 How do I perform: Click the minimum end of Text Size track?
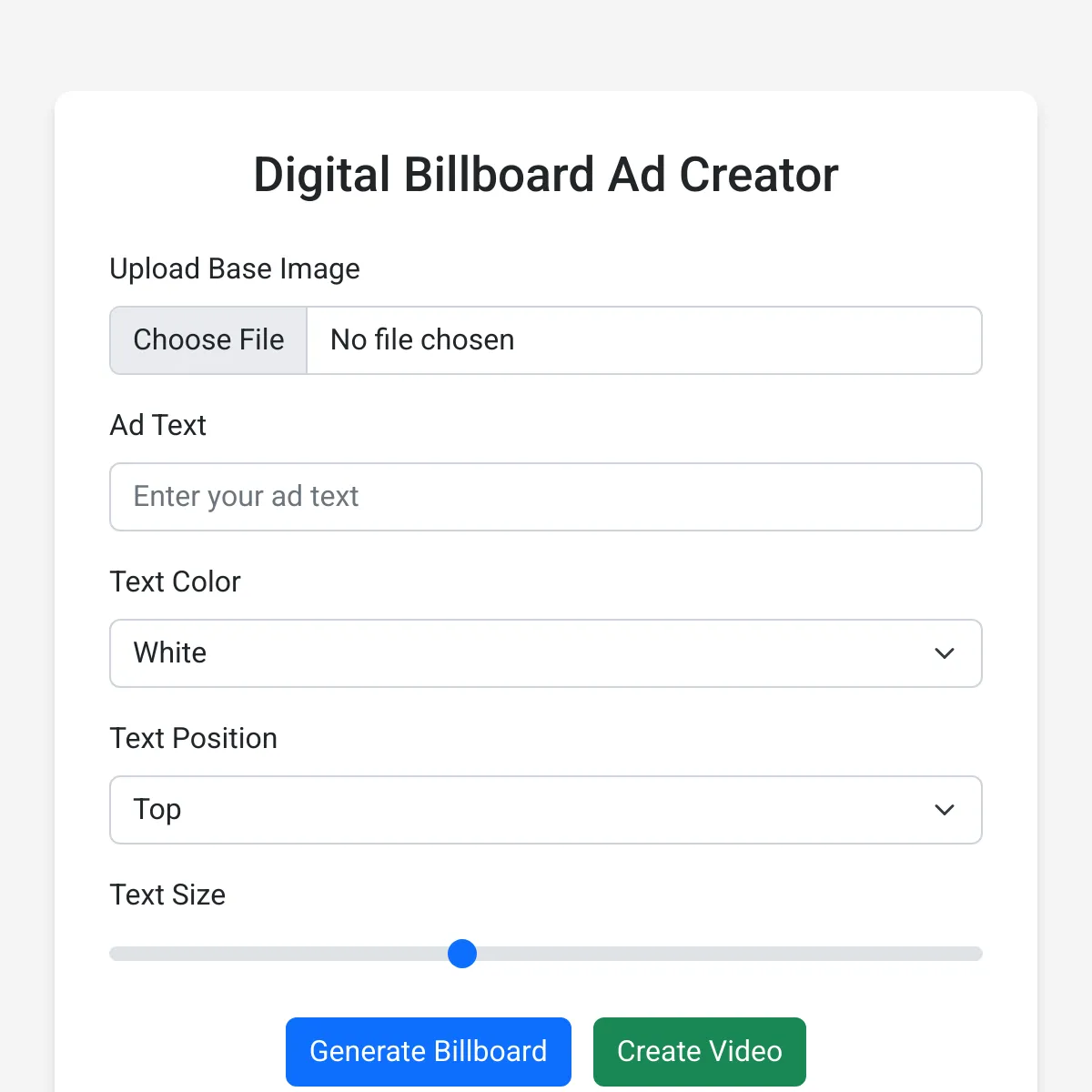point(116,954)
